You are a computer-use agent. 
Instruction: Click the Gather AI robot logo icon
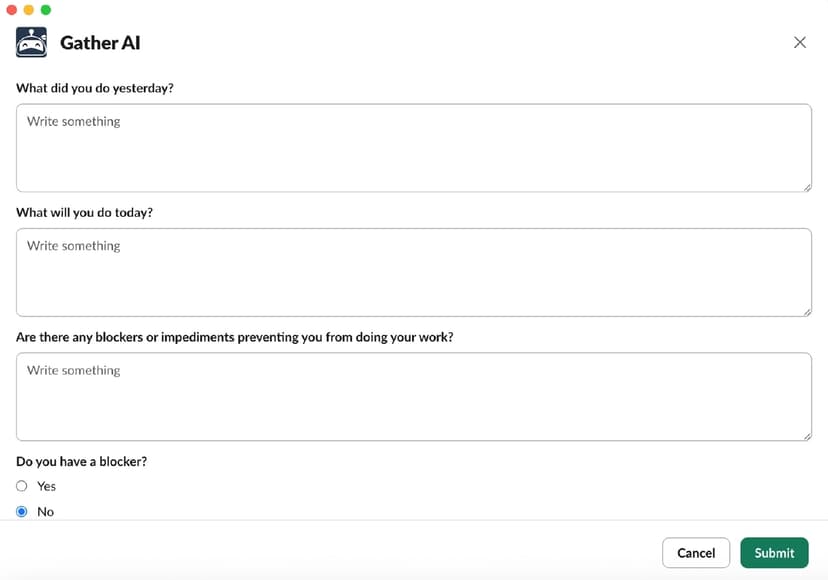click(x=32, y=42)
